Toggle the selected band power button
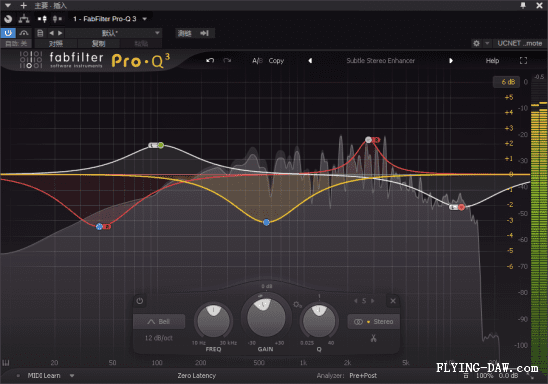Screen dimensions: 548x384 (x=140, y=300)
